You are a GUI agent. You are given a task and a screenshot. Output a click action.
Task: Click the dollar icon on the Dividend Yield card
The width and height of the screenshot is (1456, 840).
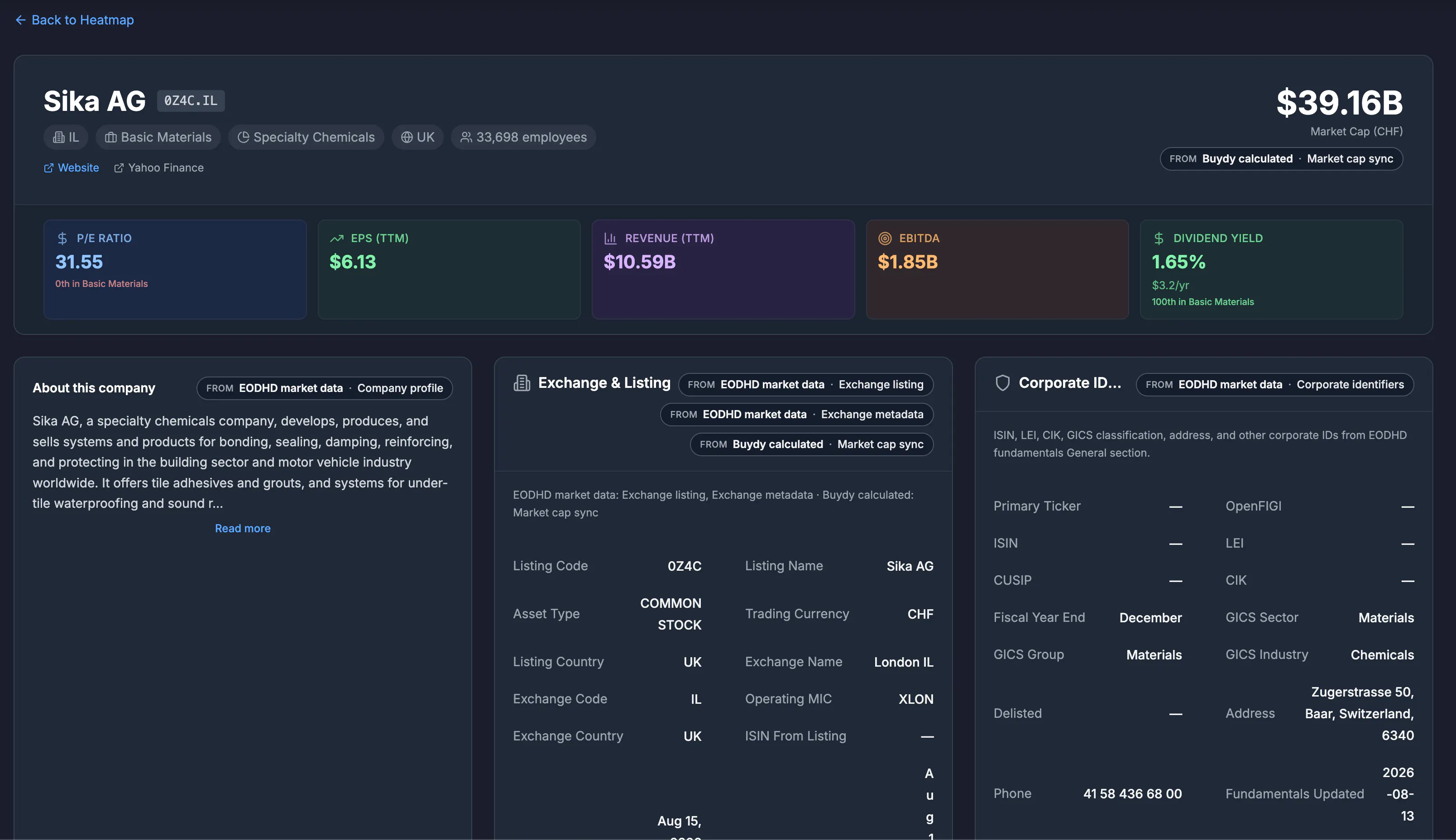point(1158,238)
